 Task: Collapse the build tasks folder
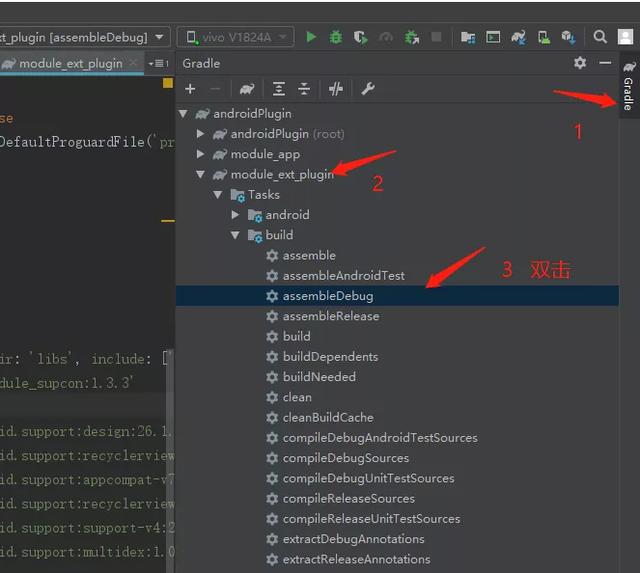(x=235, y=235)
